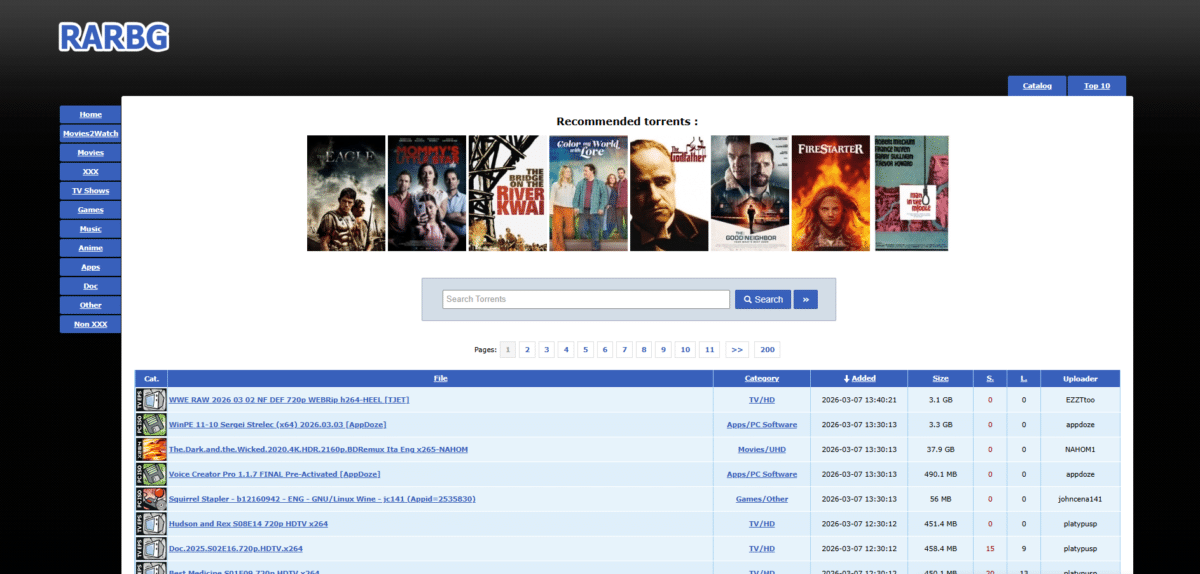Go to page 8
1200x574 pixels.
point(644,350)
